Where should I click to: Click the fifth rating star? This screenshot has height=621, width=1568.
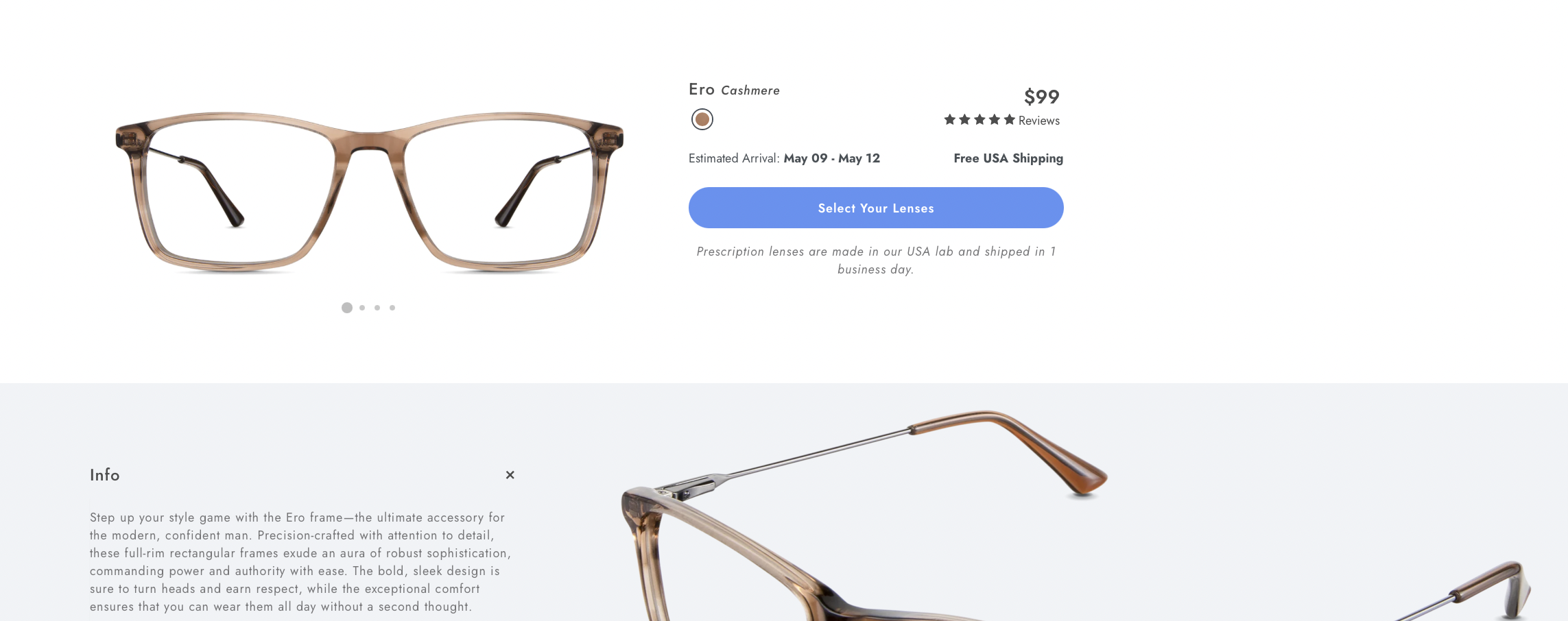pyautogui.click(x=1010, y=120)
